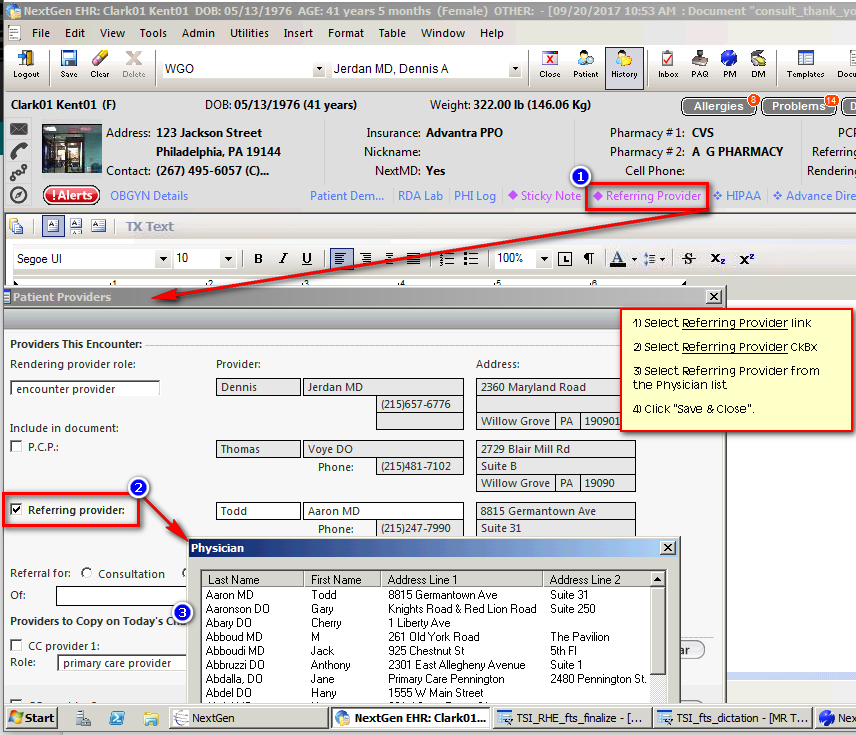This screenshot has height=735, width=856.
Task: Open the DM toolbar icon
Action: pyautogui.click(x=758, y=64)
